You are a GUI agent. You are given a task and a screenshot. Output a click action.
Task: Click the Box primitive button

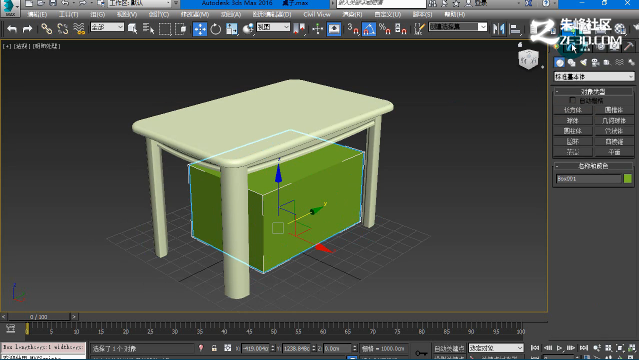point(573,110)
